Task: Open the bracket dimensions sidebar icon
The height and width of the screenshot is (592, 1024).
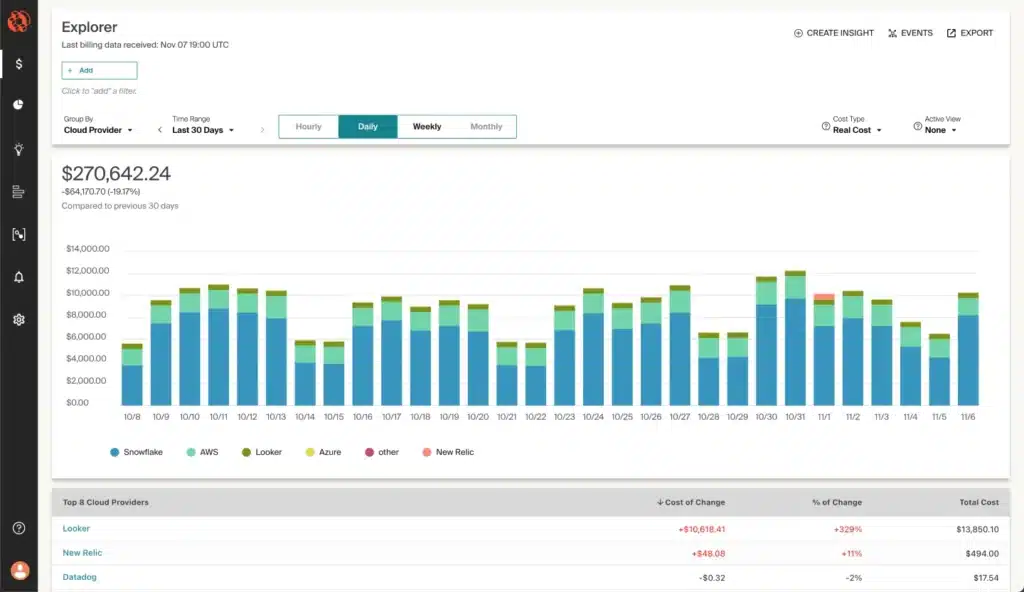Action: [x=19, y=235]
